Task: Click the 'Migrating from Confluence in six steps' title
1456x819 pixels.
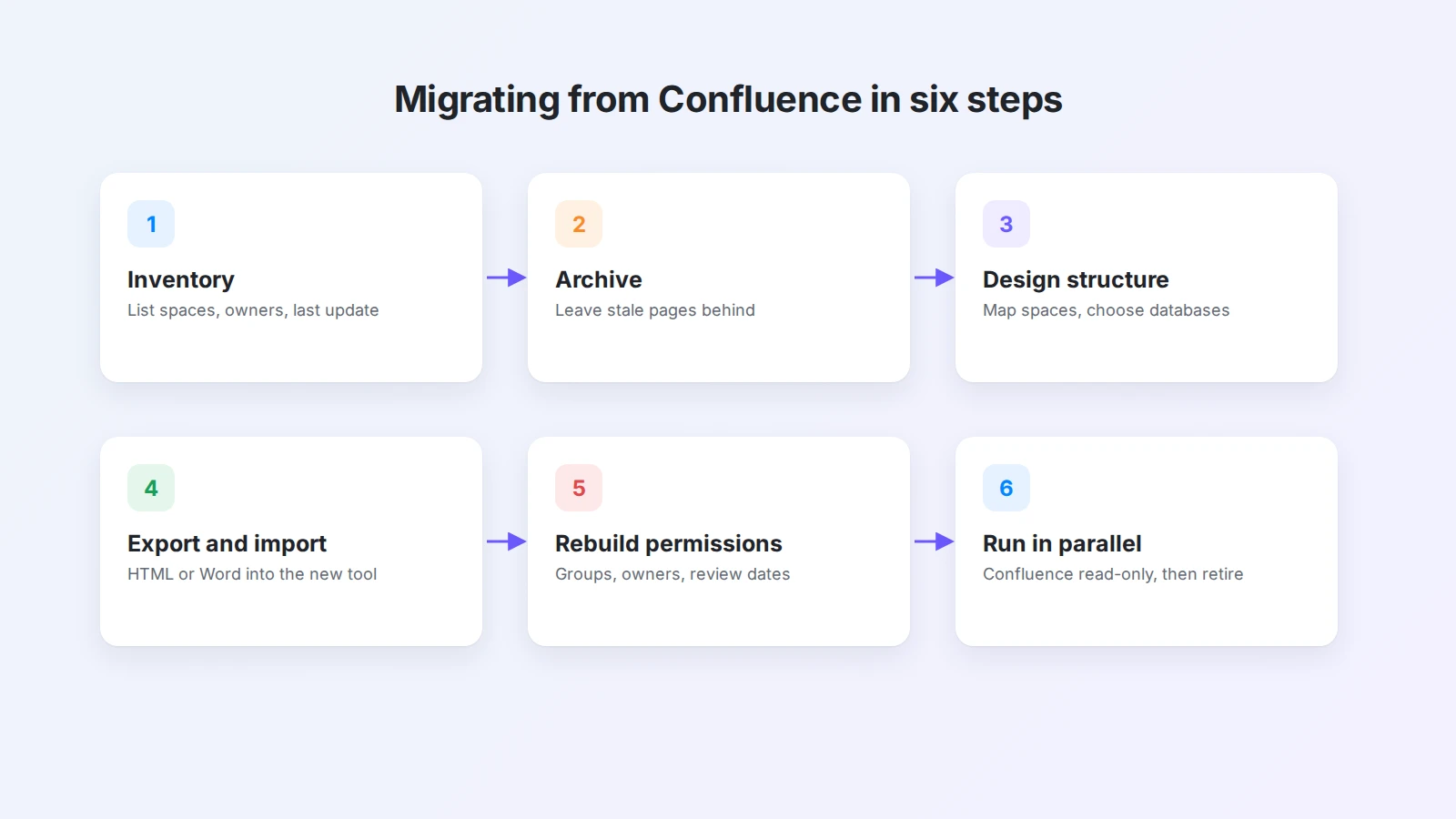Action: [728, 100]
